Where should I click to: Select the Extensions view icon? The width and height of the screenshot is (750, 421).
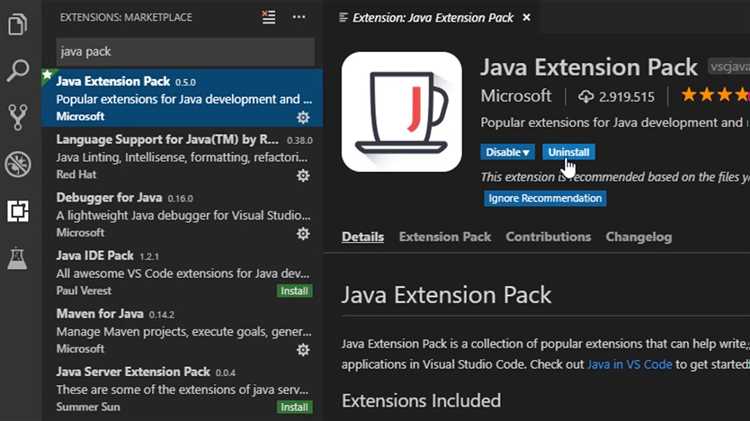click(18, 211)
